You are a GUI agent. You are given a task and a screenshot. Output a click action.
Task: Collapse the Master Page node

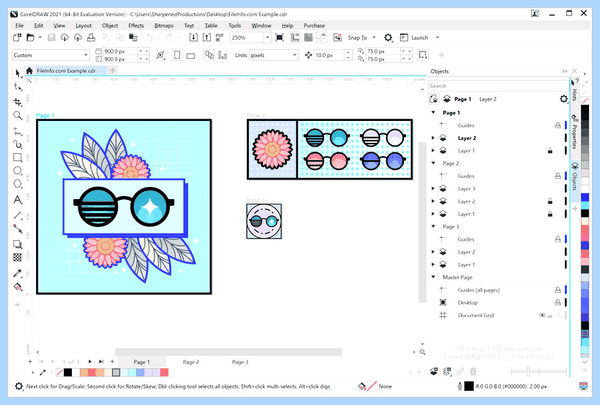tap(433, 277)
